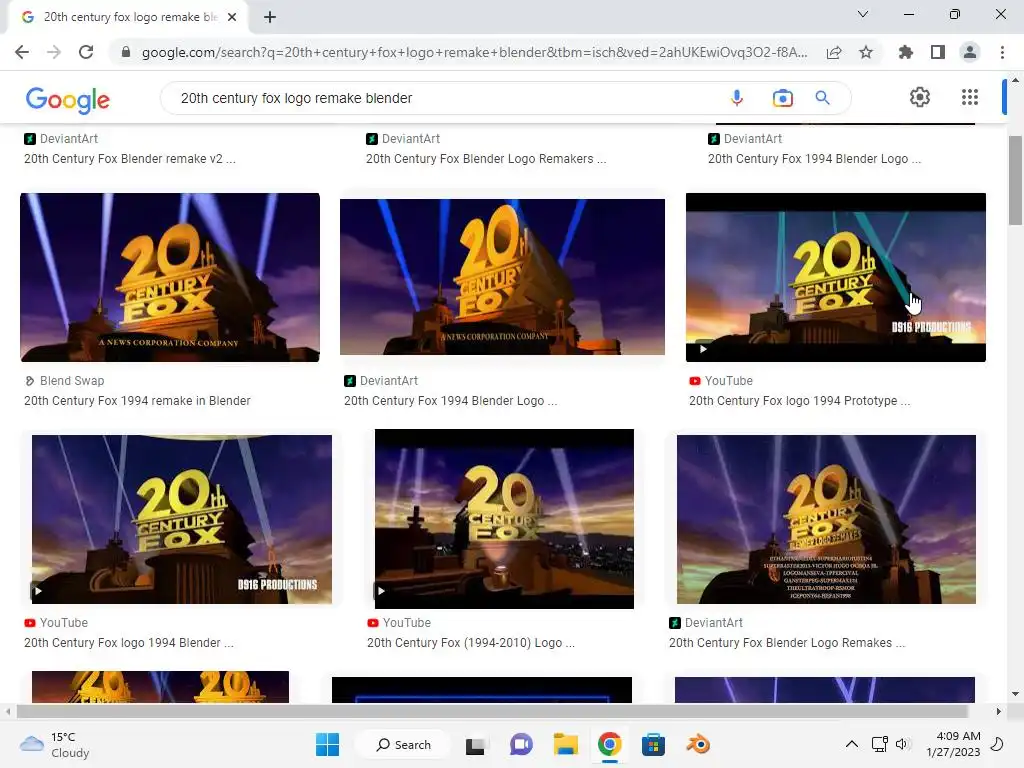Open the Google apps grid
The width and height of the screenshot is (1024, 768).
970,97
